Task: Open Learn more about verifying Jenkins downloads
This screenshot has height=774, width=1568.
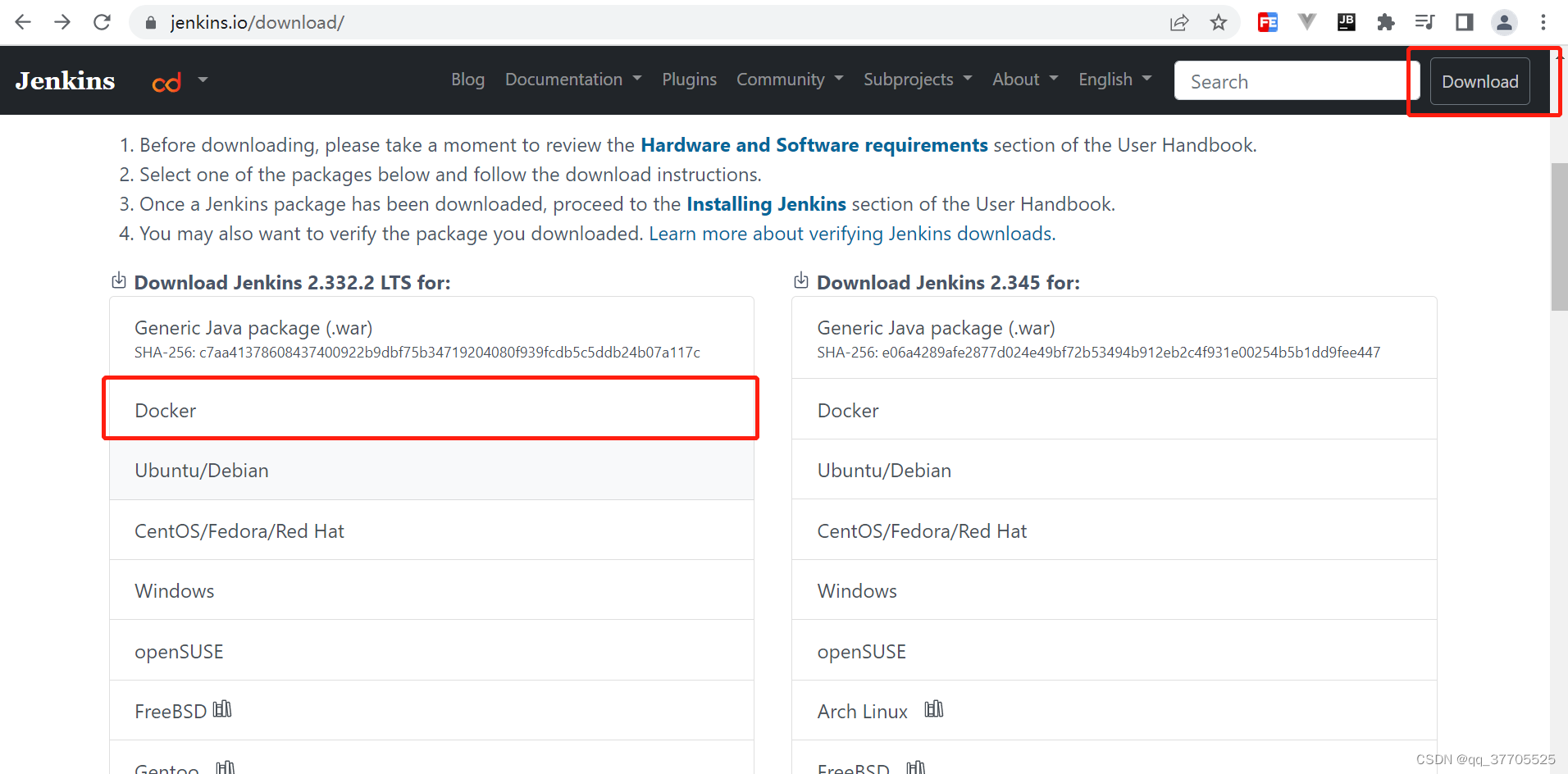Action: (x=852, y=234)
